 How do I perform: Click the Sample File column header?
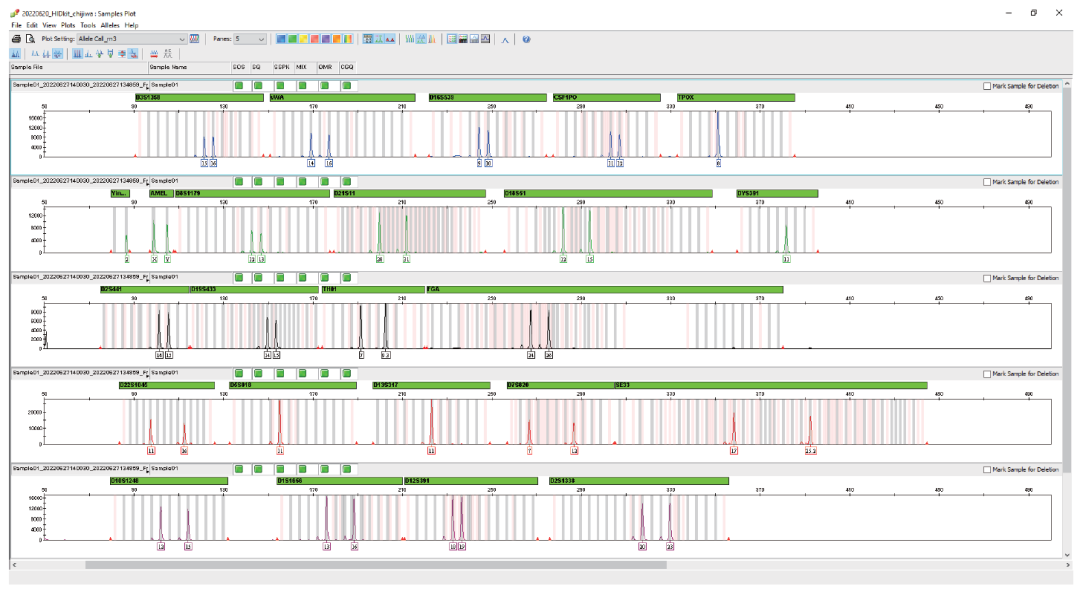[79, 67]
